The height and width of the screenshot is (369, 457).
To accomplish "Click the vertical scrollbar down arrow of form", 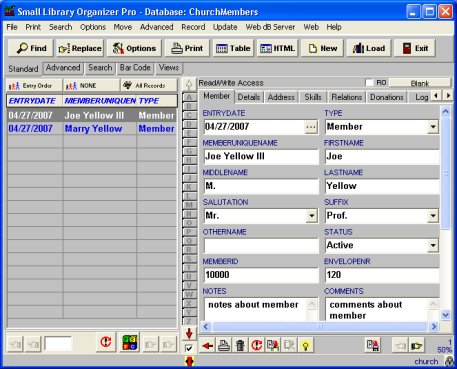I will (446, 315).
